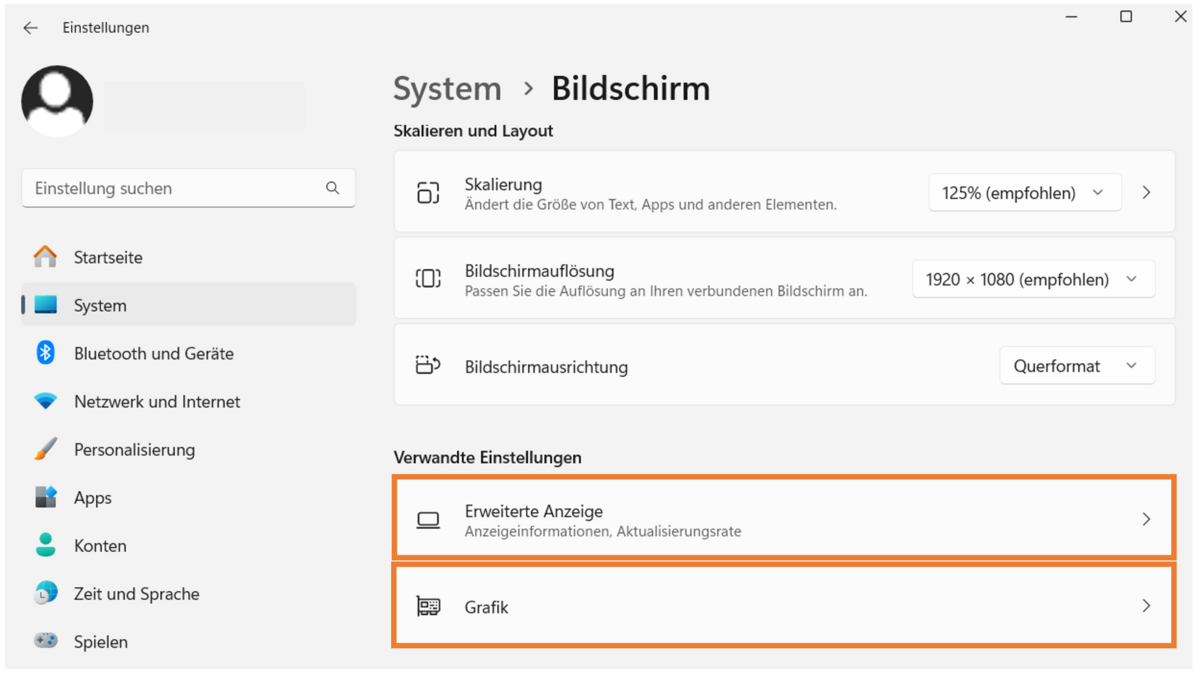Expand Skalierung details with the chevron
Viewport: 1200px width, 675px height.
[1146, 192]
